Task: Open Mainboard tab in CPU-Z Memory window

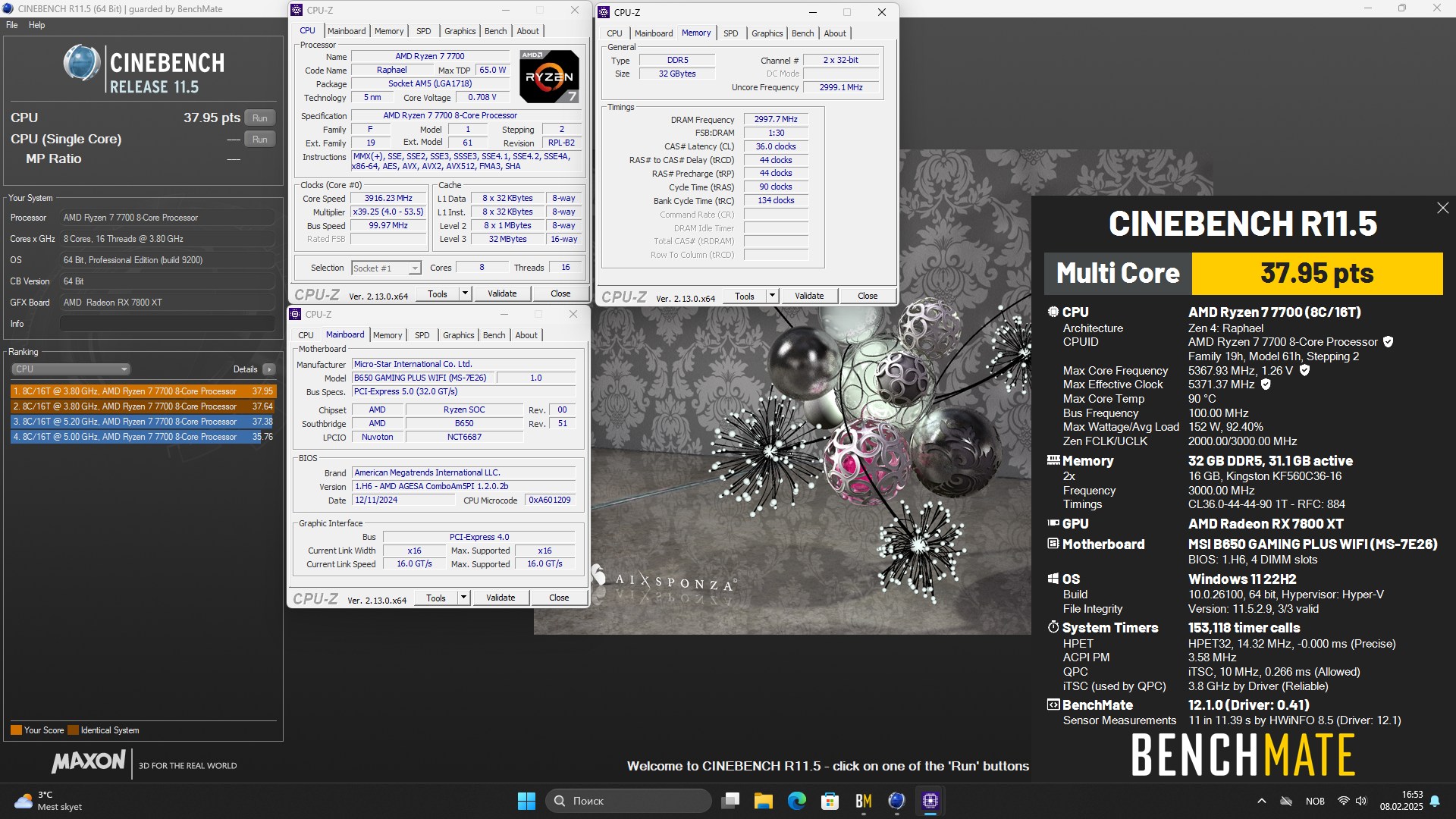Action: tap(654, 33)
